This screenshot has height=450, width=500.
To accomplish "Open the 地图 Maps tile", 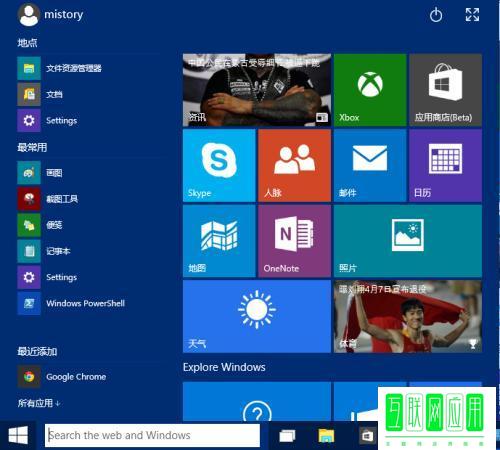I will pyautogui.click(x=219, y=241).
